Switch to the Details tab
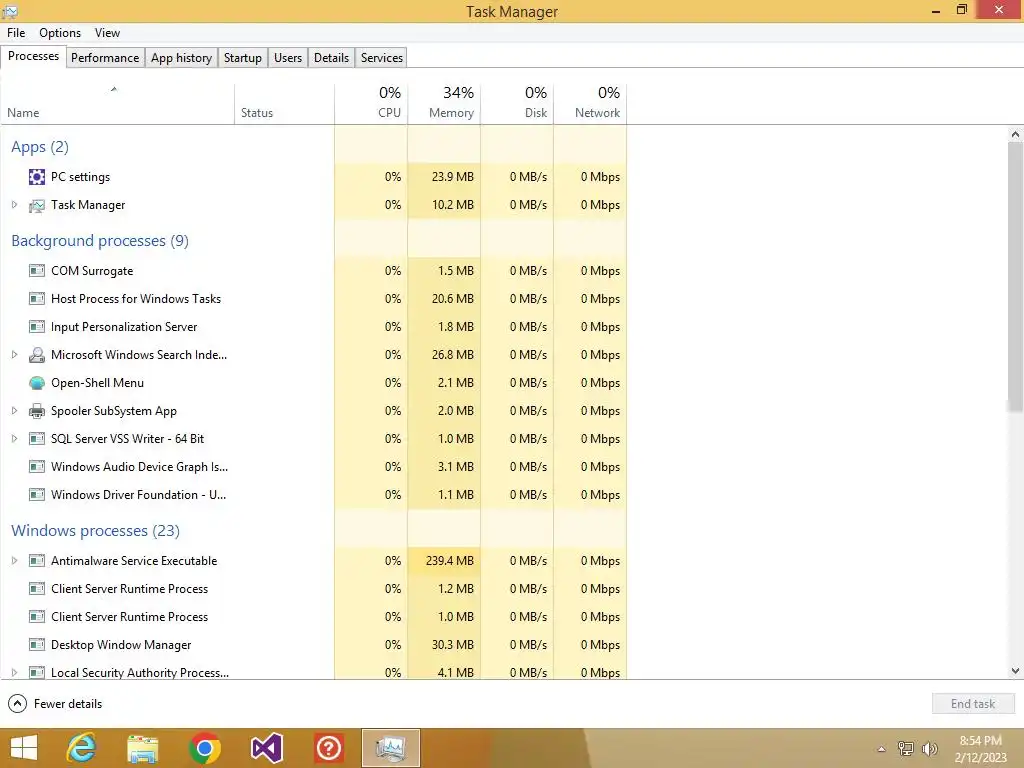The image size is (1024, 768). click(332, 57)
